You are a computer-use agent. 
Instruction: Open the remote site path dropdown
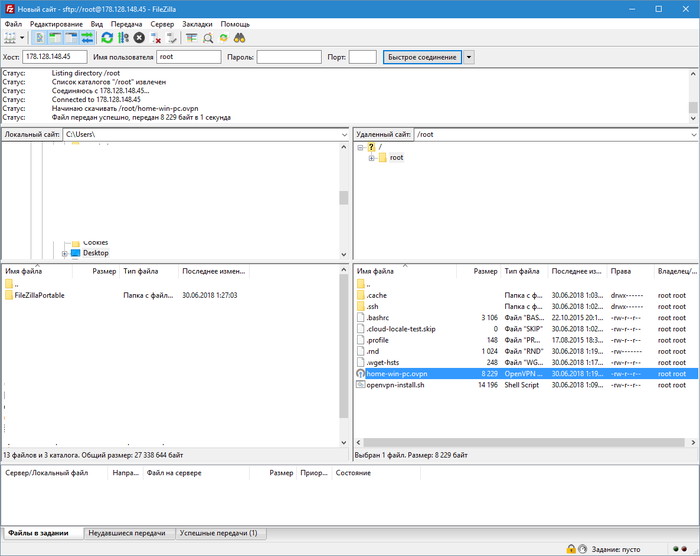[x=693, y=134]
